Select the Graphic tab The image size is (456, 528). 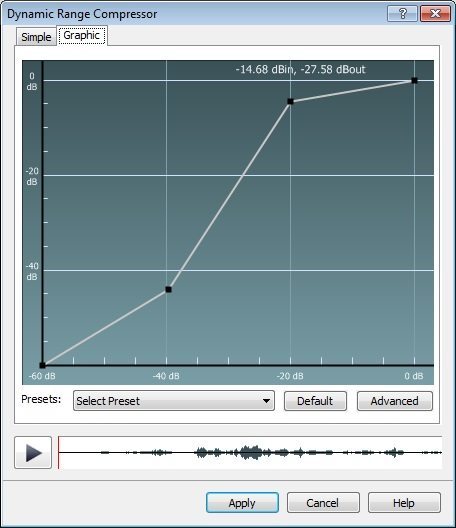(82, 35)
